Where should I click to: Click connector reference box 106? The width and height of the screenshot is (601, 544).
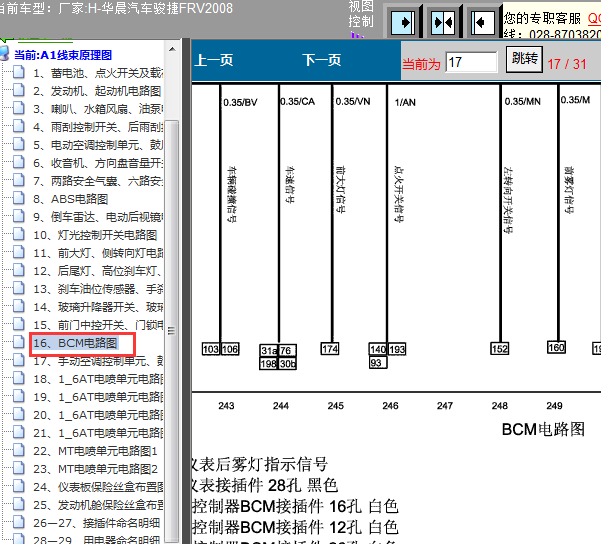[230, 349]
